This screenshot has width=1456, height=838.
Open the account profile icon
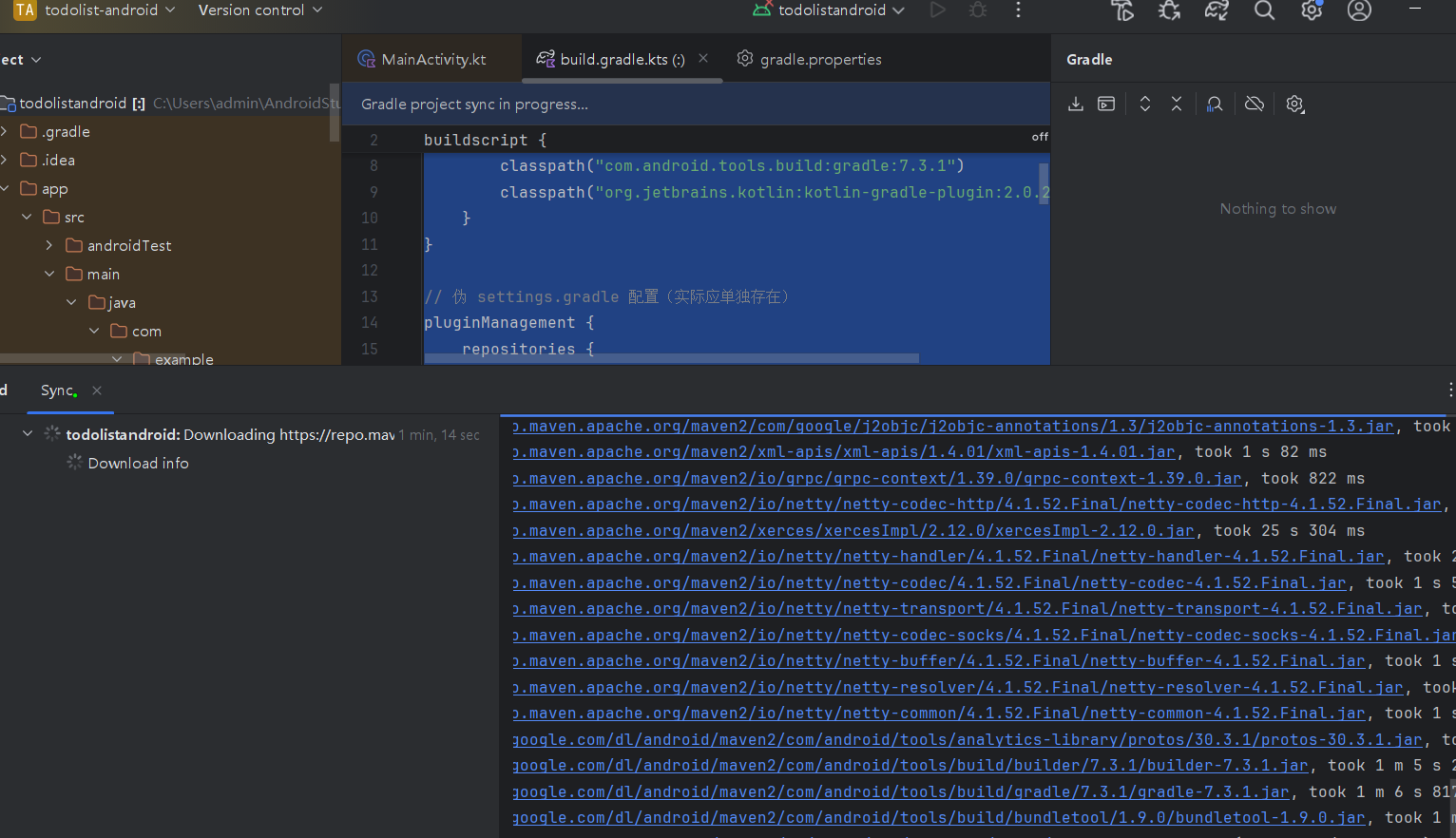(x=1358, y=11)
